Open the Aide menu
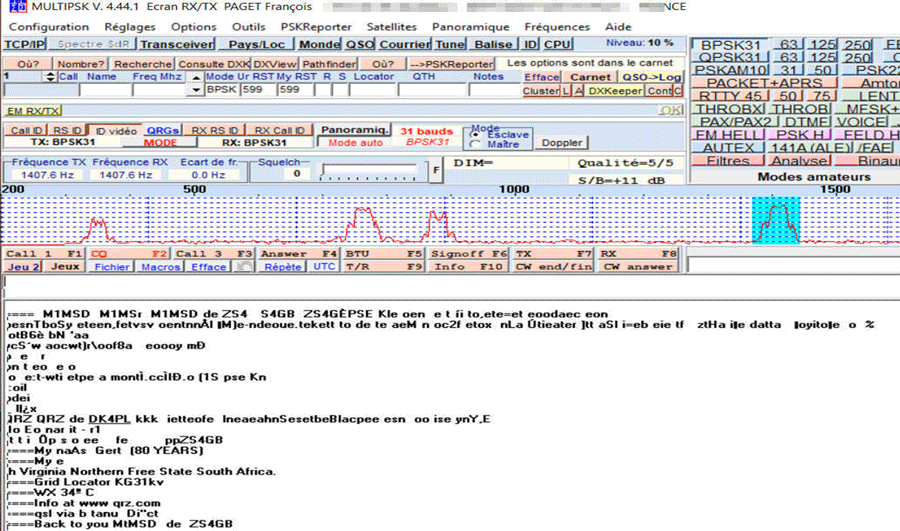Screen dimensions: 900x531 point(618,27)
